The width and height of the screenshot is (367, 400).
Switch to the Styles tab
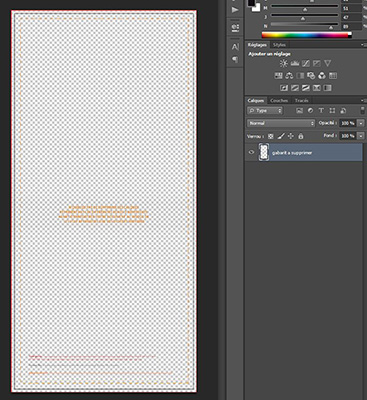click(x=279, y=45)
